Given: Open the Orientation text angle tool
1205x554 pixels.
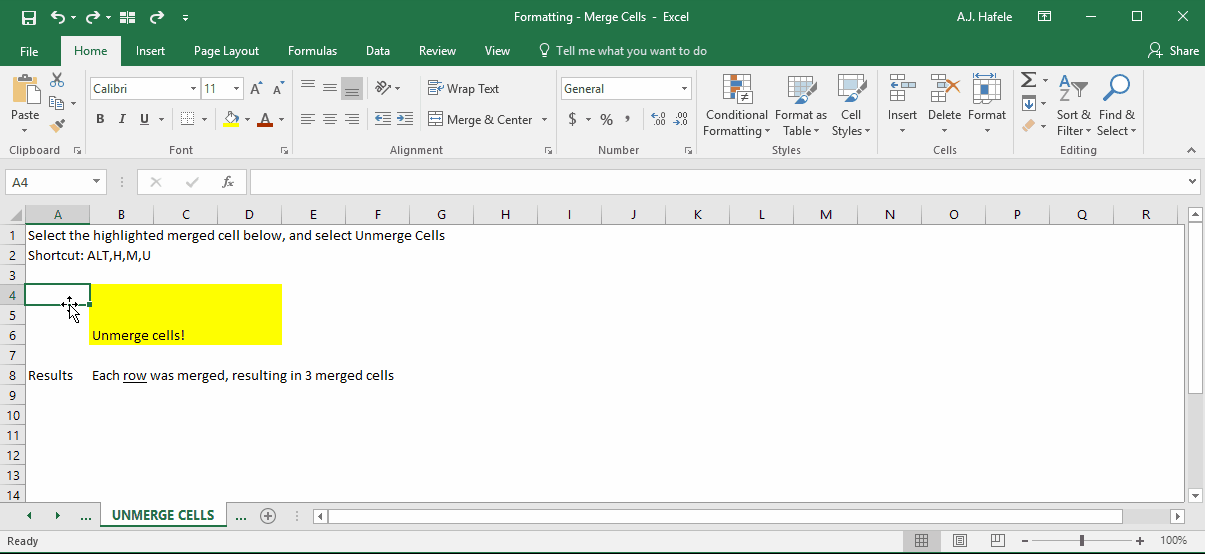Looking at the screenshot, I should [x=383, y=88].
